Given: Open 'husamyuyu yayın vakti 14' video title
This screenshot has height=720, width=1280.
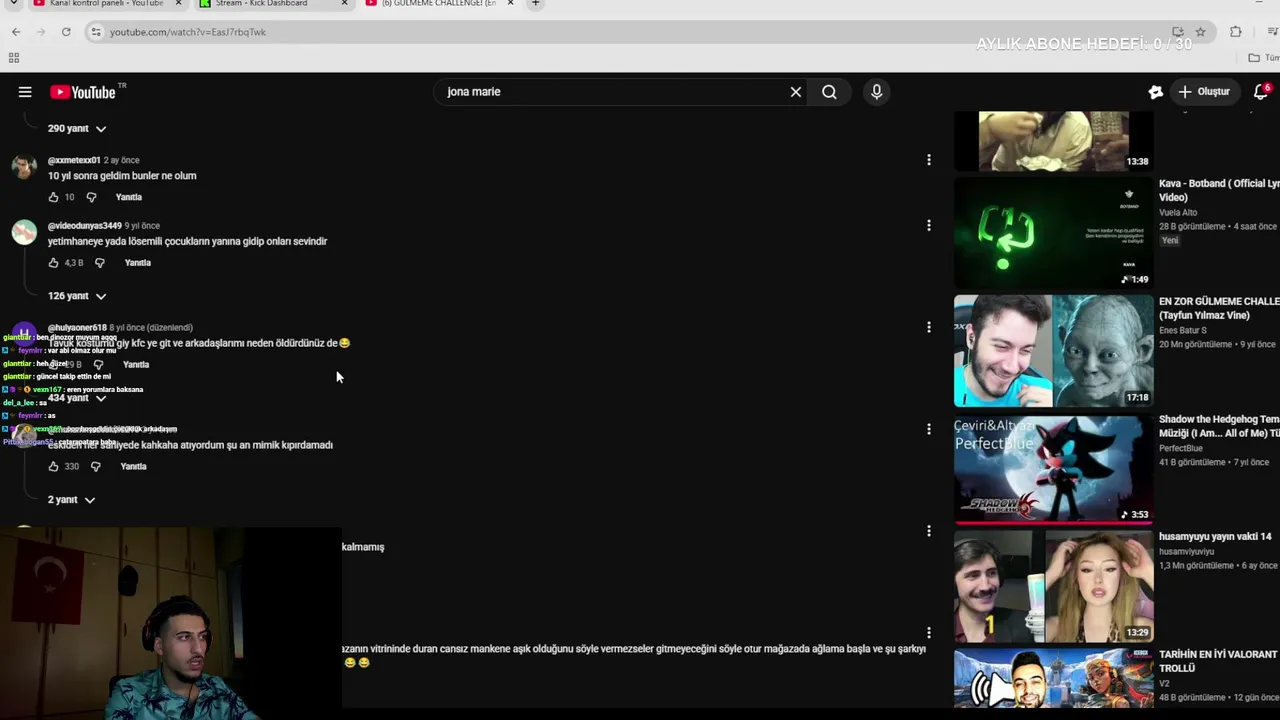Looking at the screenshot, I should point(1215,537).
